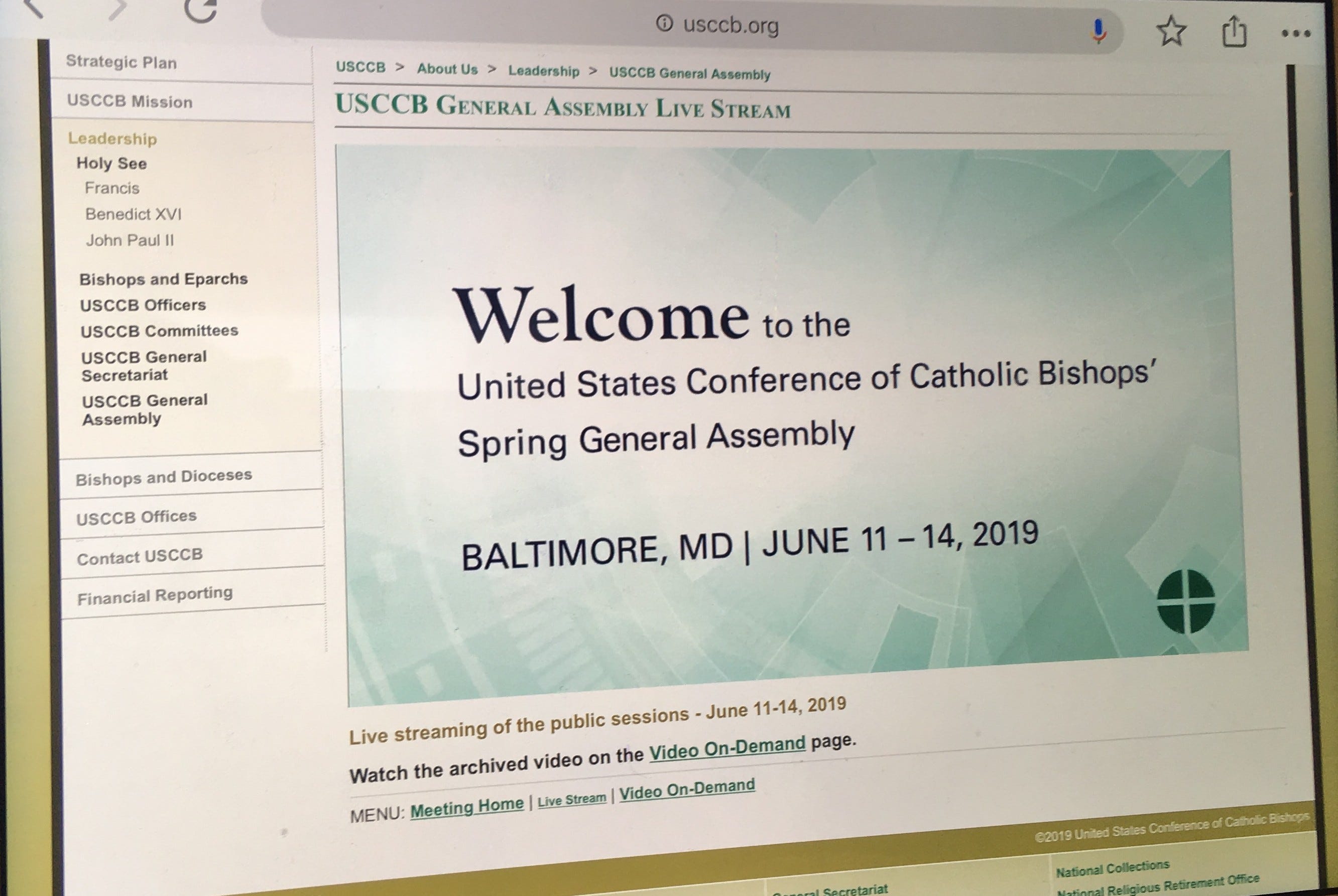The width and height of the screenshot is (1338, 896).
Task: Open Financial Reporting section
Action: pyautogui.click(x=155, y=595)
